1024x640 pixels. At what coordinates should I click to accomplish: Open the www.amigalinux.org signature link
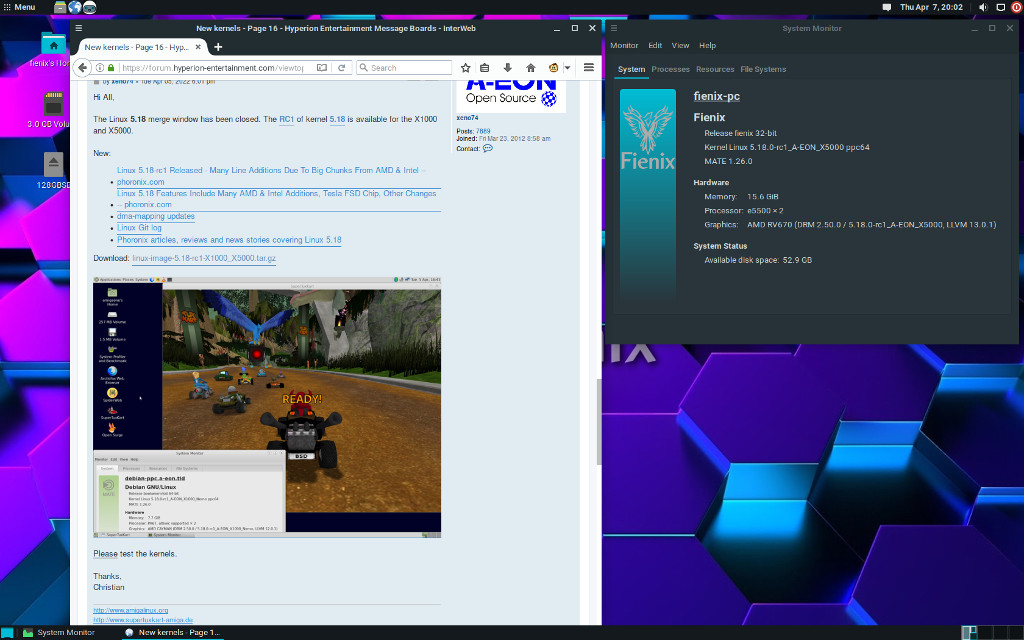[131, 610]
